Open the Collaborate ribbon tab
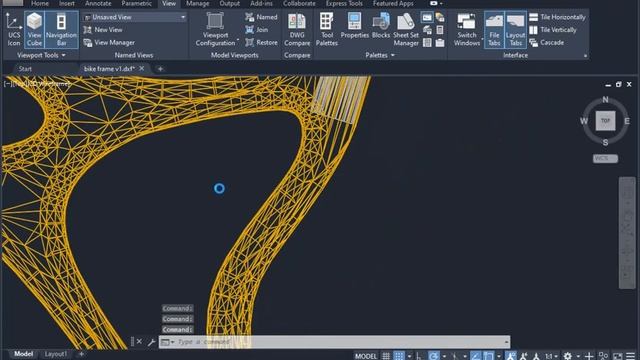Screen dimensions: 640x360 coord(299,4)
